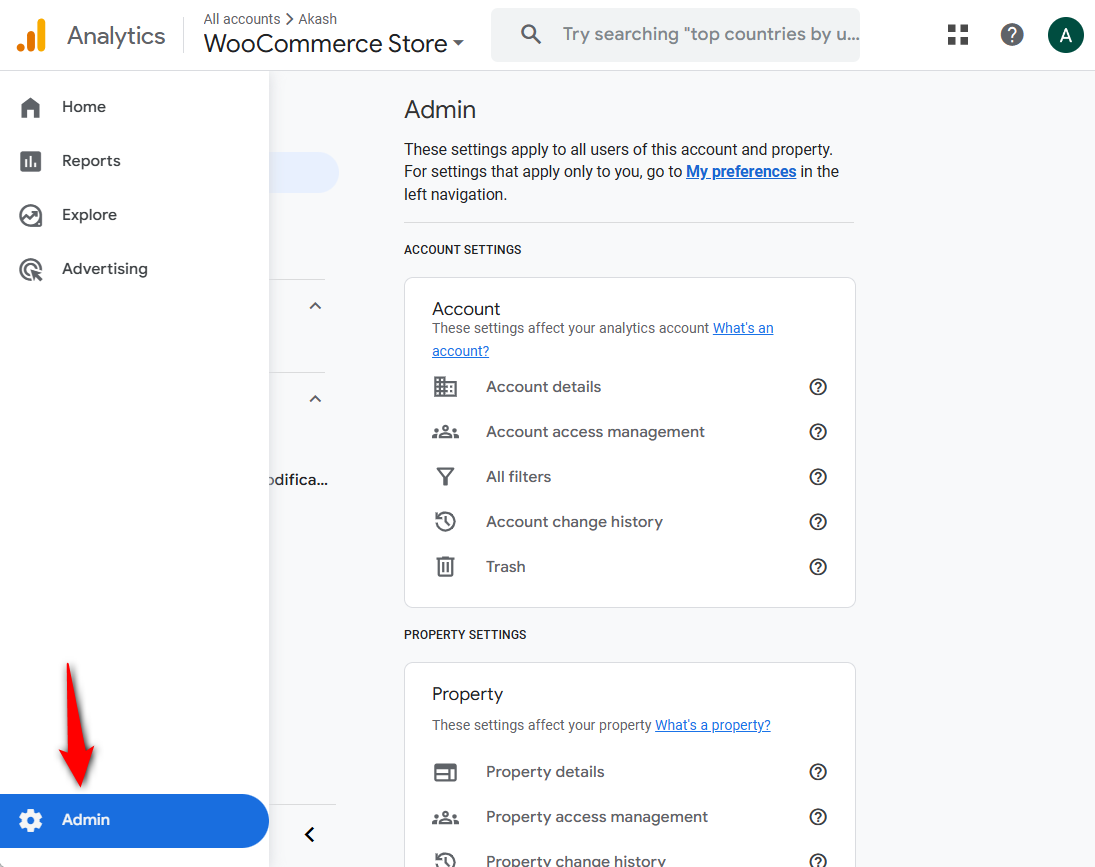This screenshot has height=867, width=1095.
Task: Open the Help question mark menu
Action: coord(1012,35)
